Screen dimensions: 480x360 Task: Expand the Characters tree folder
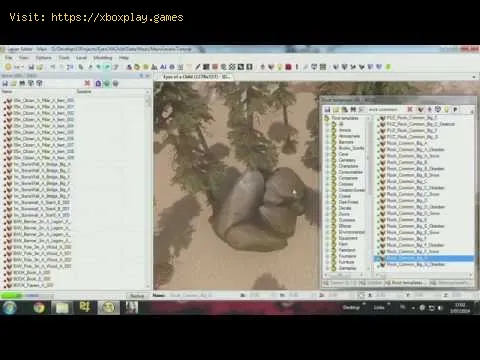point(327,166)
